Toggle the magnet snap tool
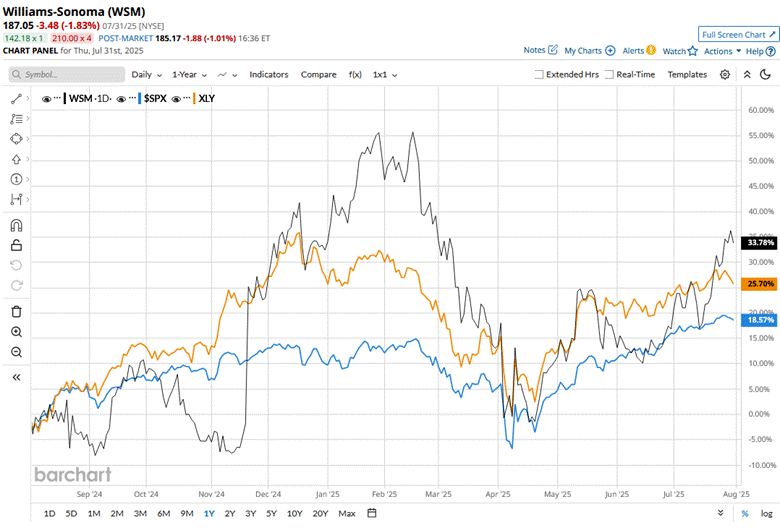 [x=16, y=225]
